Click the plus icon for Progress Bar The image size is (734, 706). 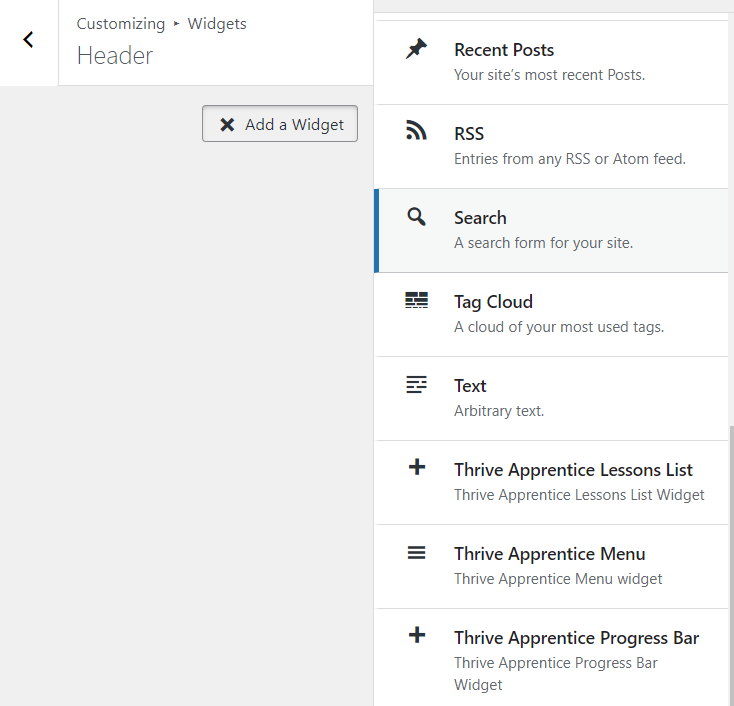[417, 636]
